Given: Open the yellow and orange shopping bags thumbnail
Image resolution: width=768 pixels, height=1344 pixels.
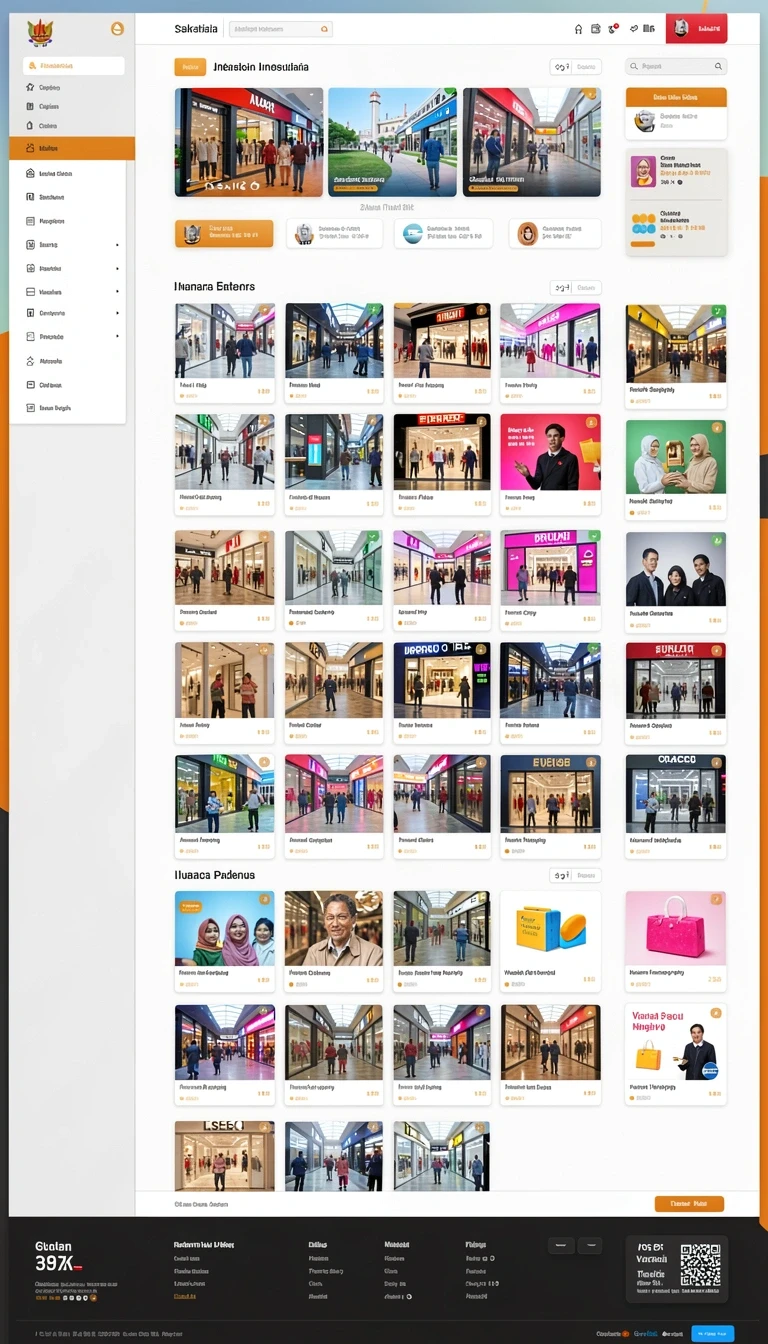Looking at the screenshot, I should tap(550, 929).
